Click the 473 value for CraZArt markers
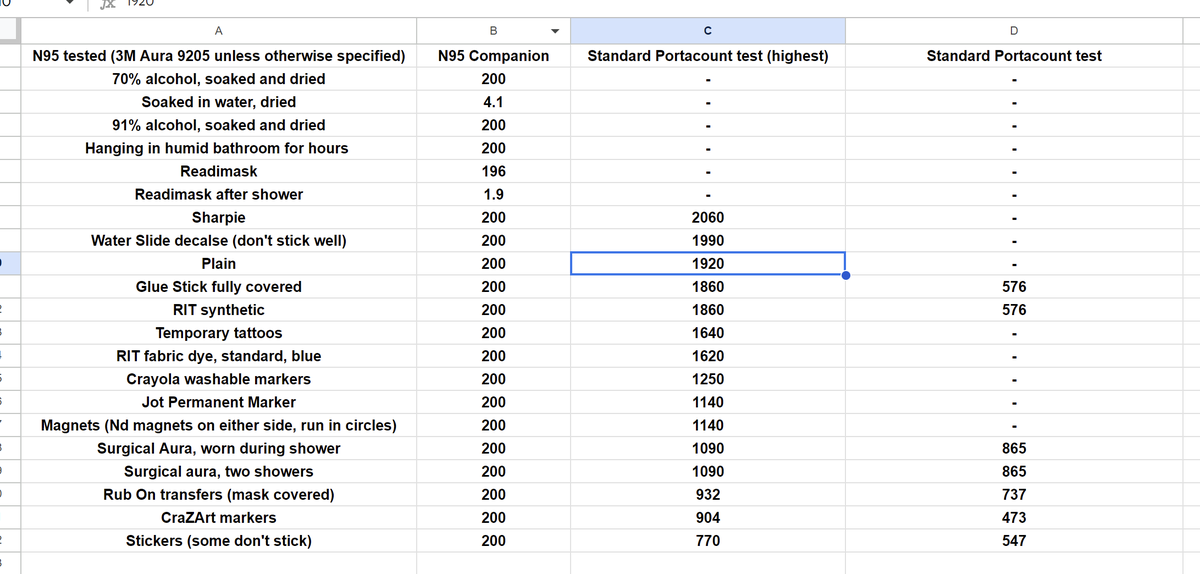 coord(1014,518)
